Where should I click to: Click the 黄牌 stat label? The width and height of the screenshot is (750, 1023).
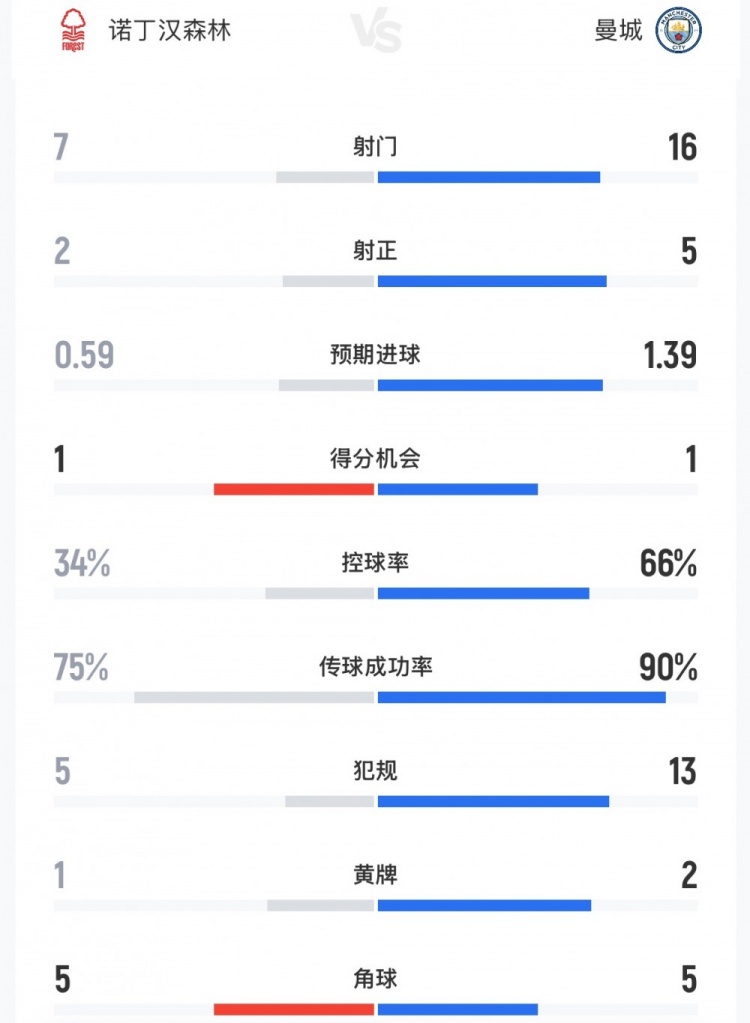click(375, 875)
